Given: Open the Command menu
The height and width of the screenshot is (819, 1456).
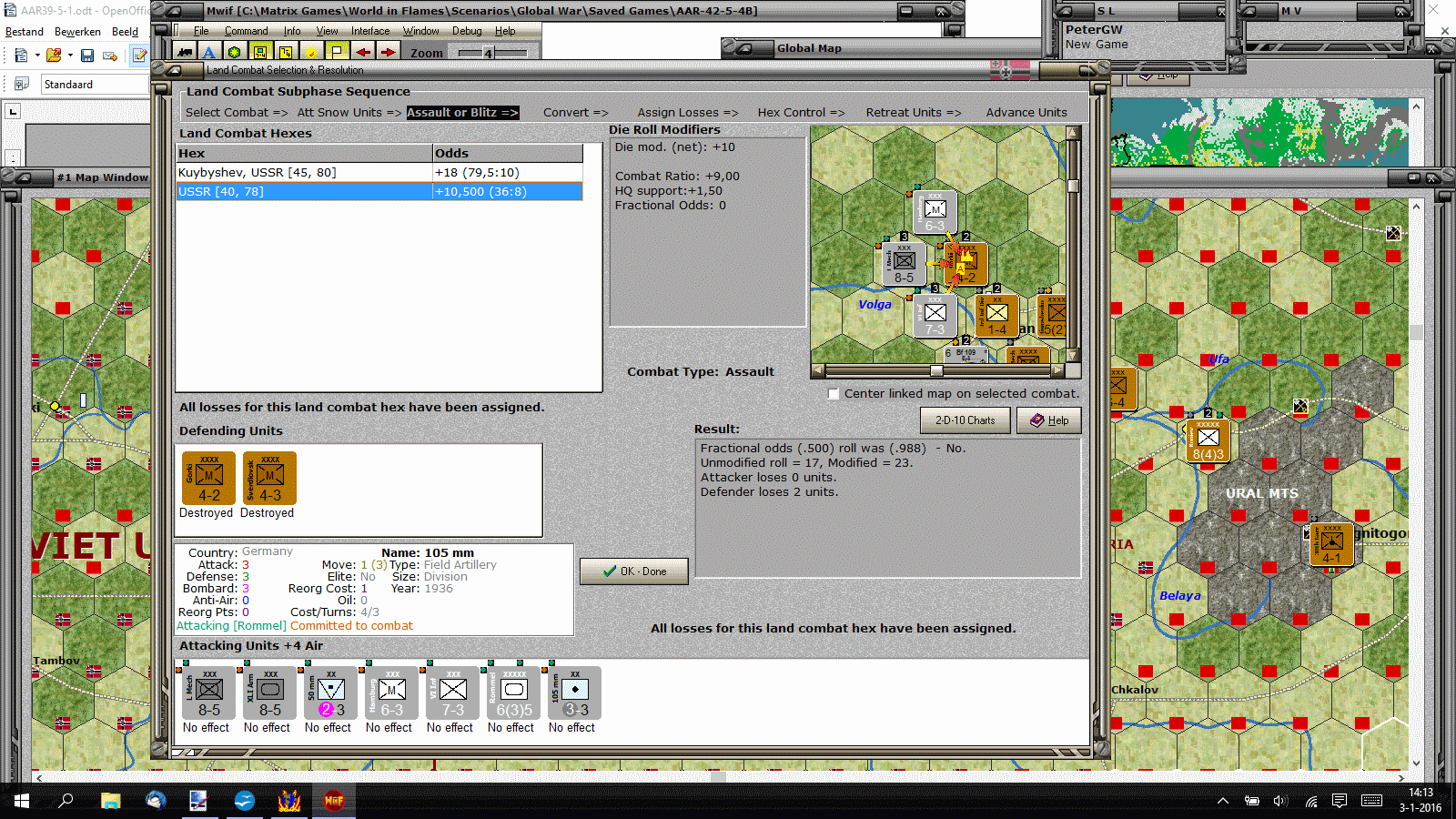Looking at the screenshot, I should point(247,31).
